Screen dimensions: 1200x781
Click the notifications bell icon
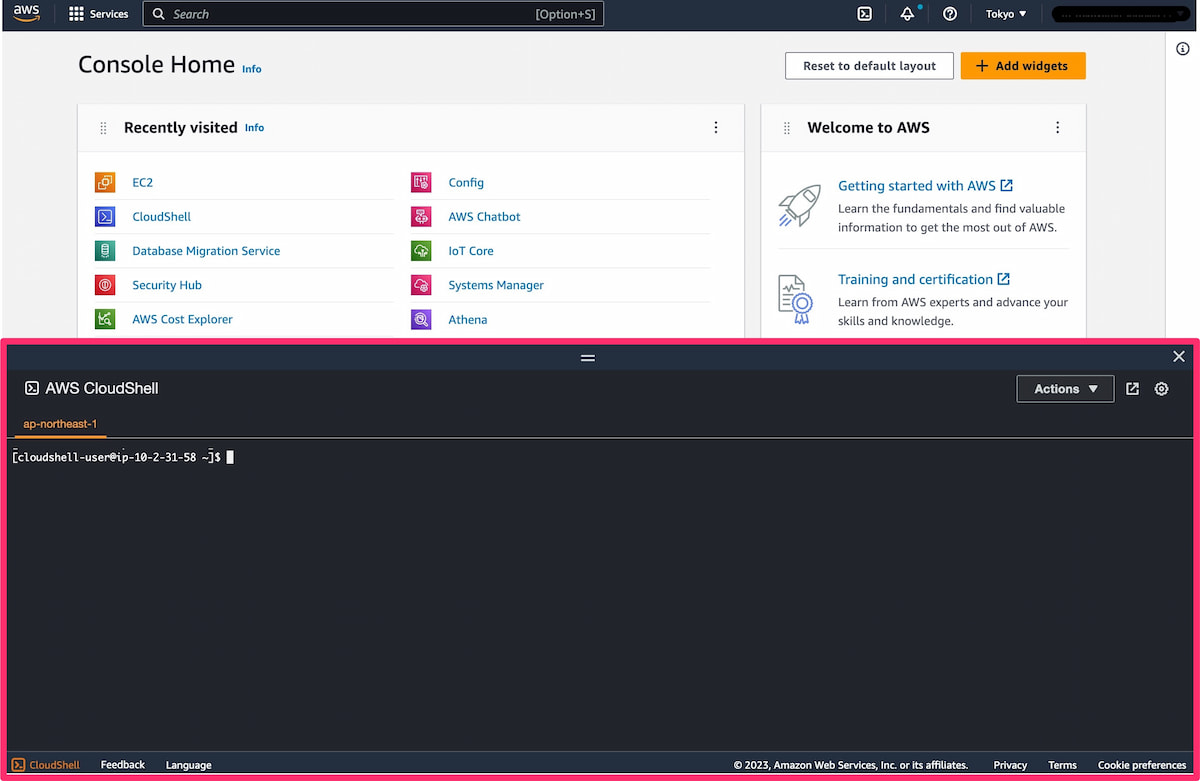906,14
